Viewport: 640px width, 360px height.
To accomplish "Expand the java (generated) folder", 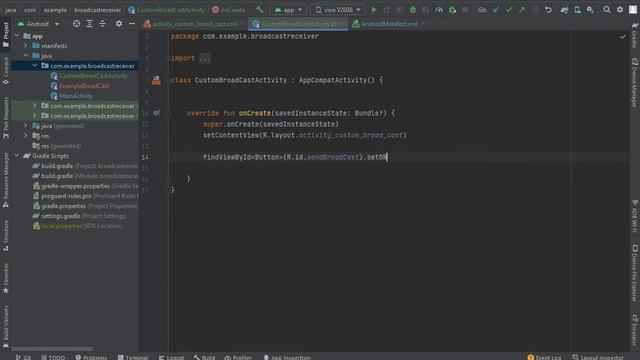I will click(x=26, y=126).
